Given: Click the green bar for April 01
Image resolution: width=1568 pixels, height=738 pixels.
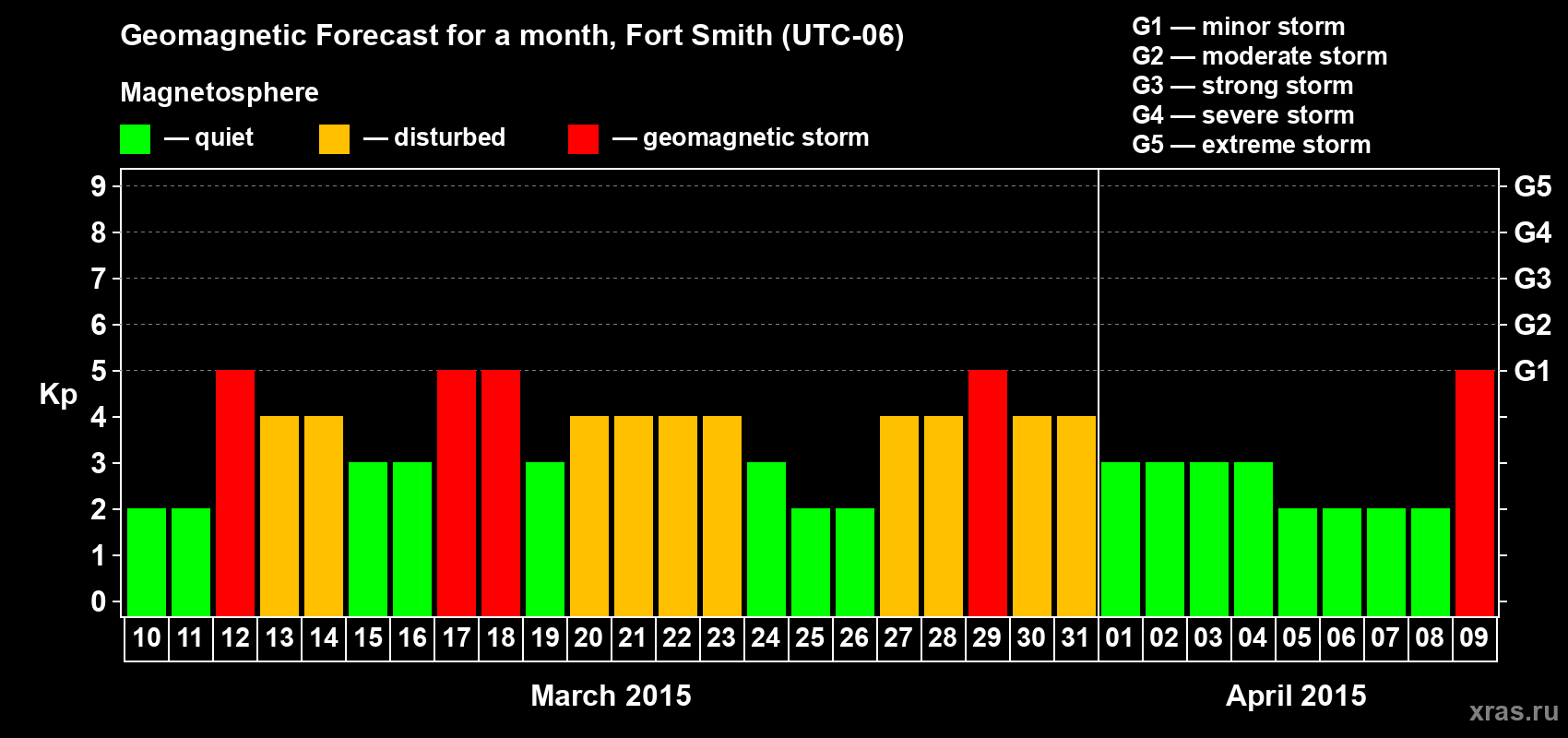Looking at the screenshot, I should (1121, 539).
